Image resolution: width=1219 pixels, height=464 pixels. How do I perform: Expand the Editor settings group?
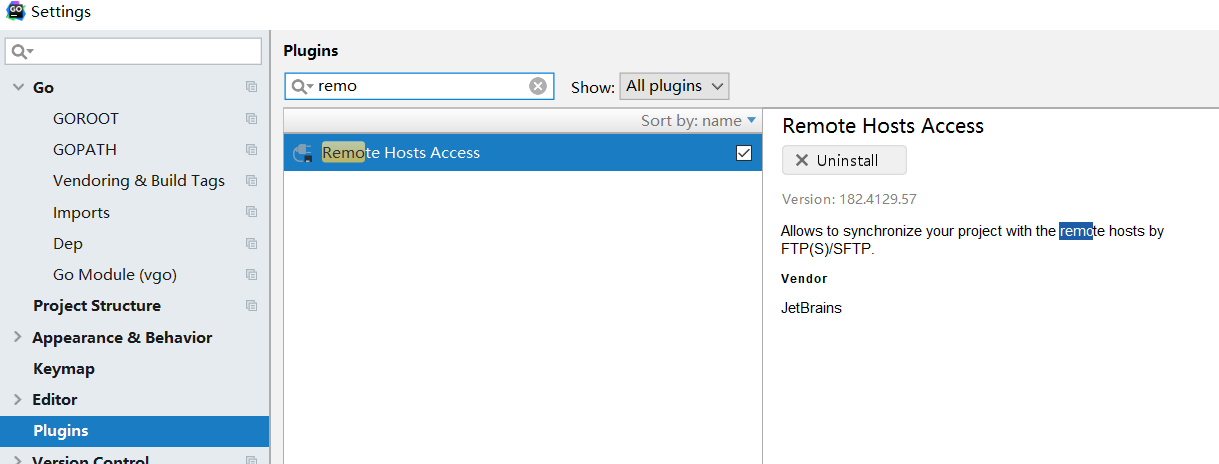pos(17,400)
